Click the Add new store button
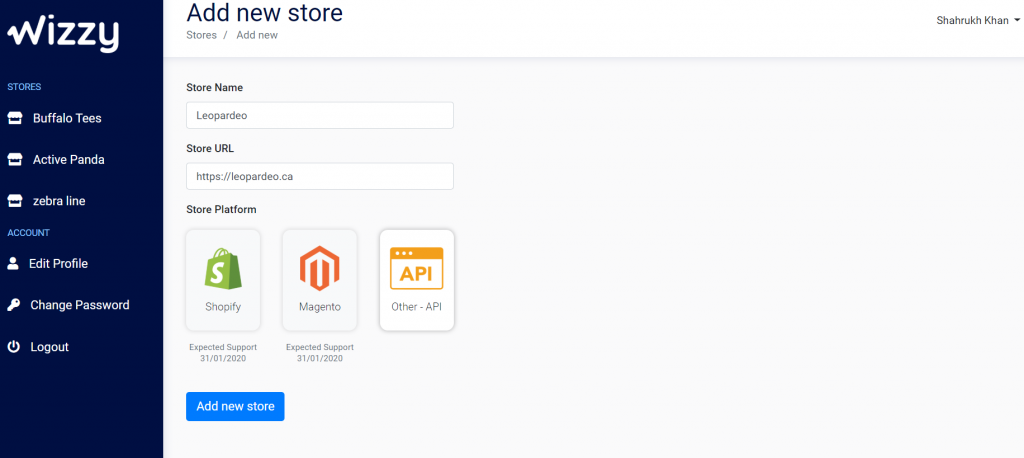Screen dimensions: 1024x458 (x=235, y=406)
